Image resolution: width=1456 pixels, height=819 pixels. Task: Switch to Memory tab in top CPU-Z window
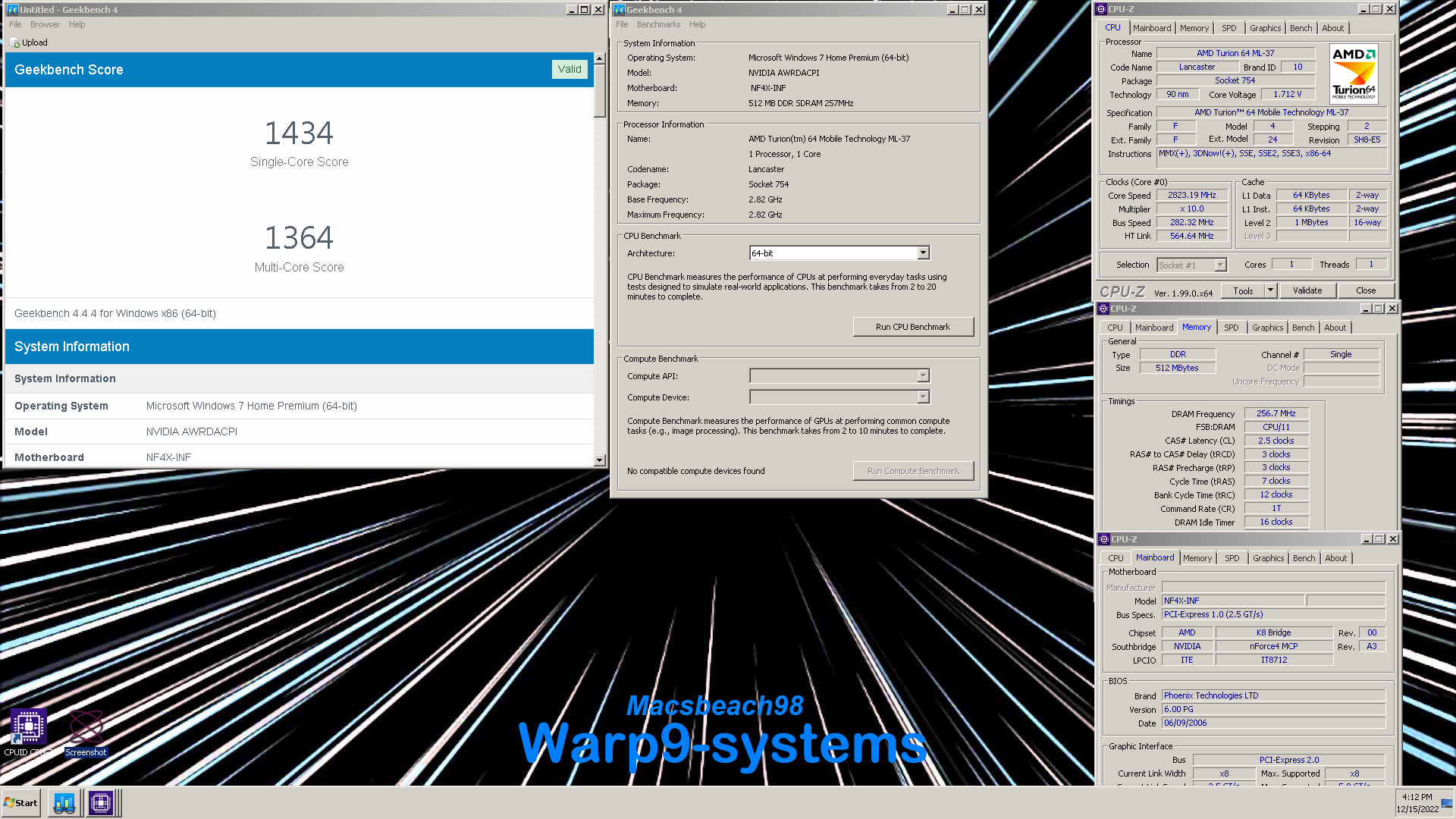[x=1194, y=28]
